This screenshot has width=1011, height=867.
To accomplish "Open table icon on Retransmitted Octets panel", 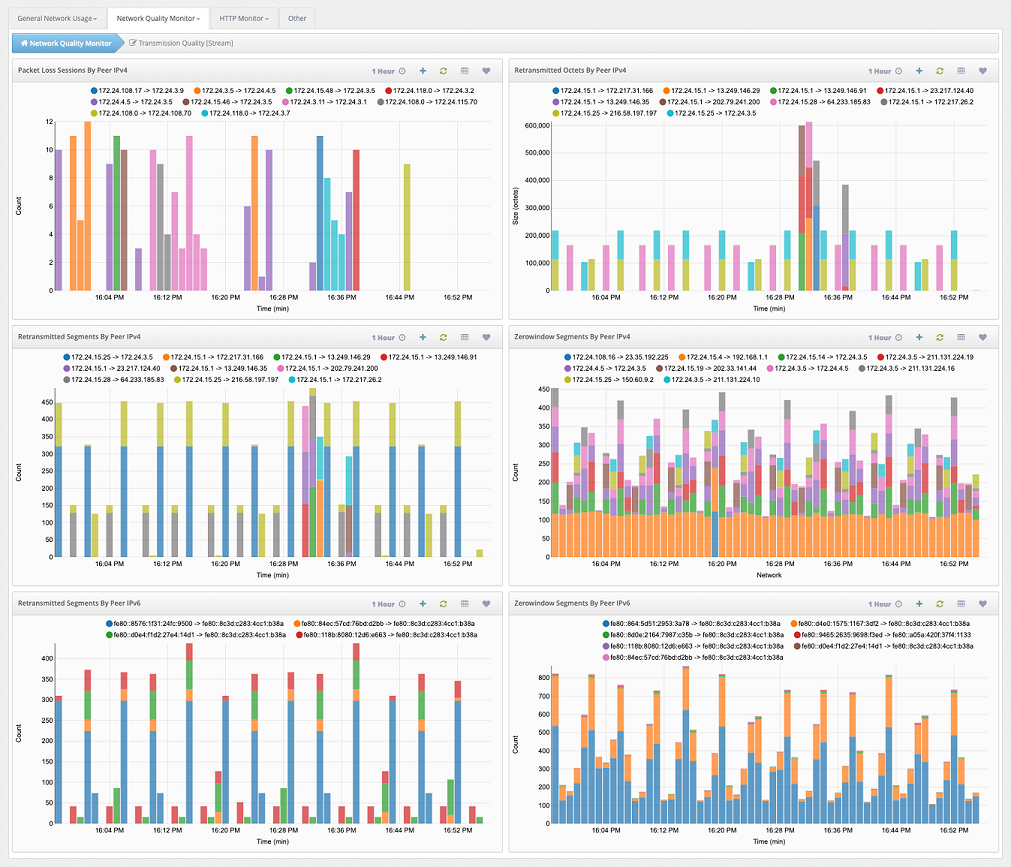I will tap(961, 71).
